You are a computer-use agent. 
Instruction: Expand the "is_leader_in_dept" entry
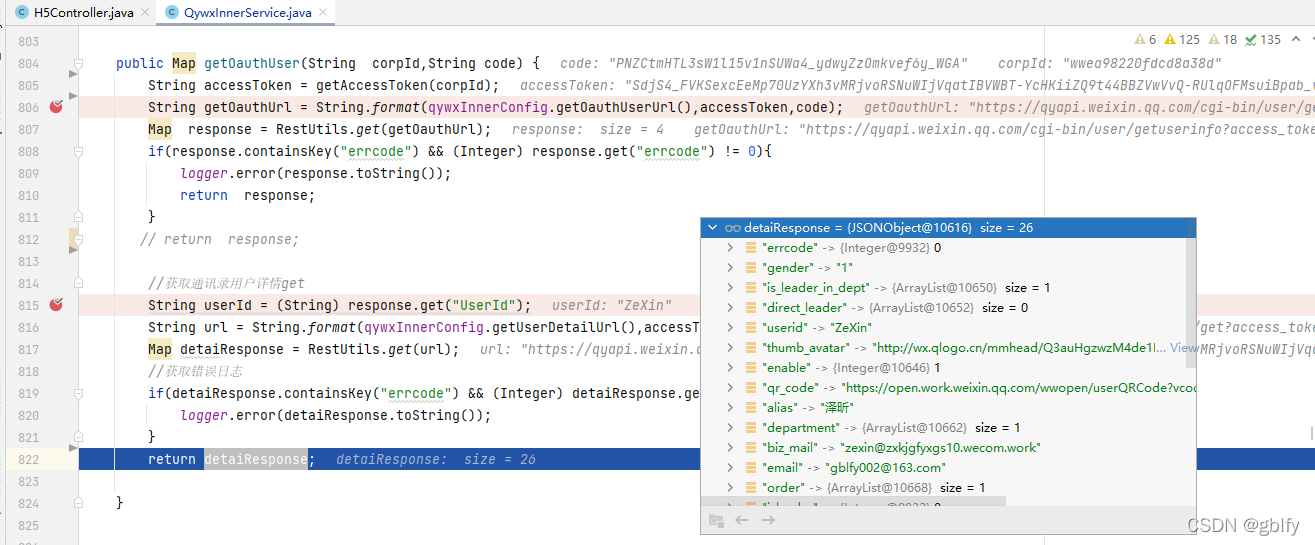coord(731,288)
